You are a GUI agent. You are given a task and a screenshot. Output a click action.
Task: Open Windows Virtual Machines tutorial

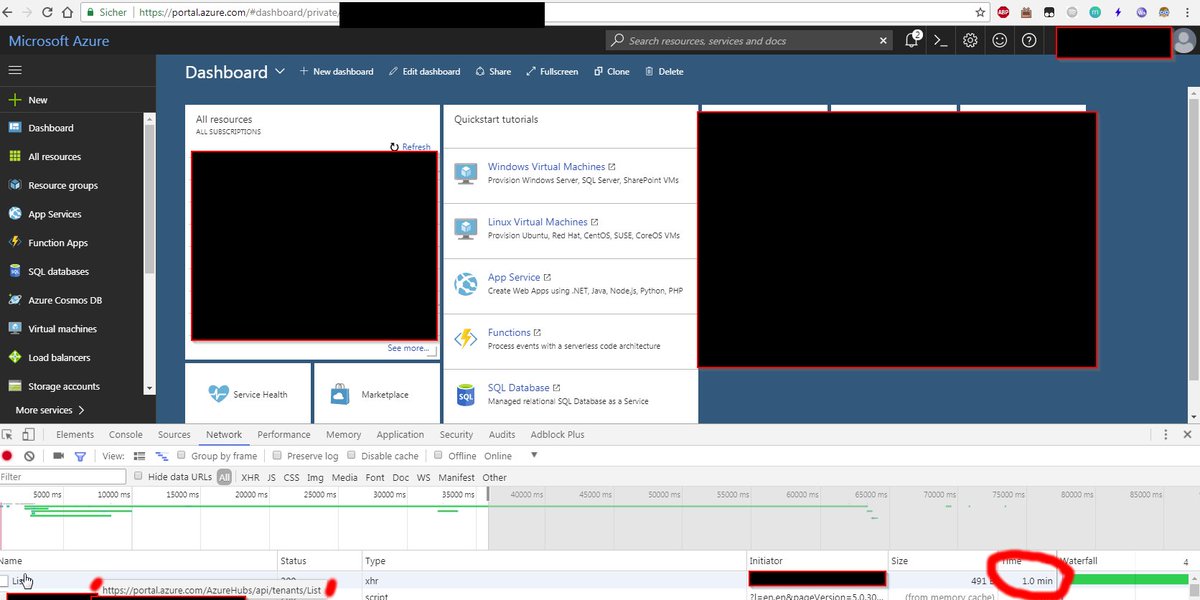pos(546,167)
